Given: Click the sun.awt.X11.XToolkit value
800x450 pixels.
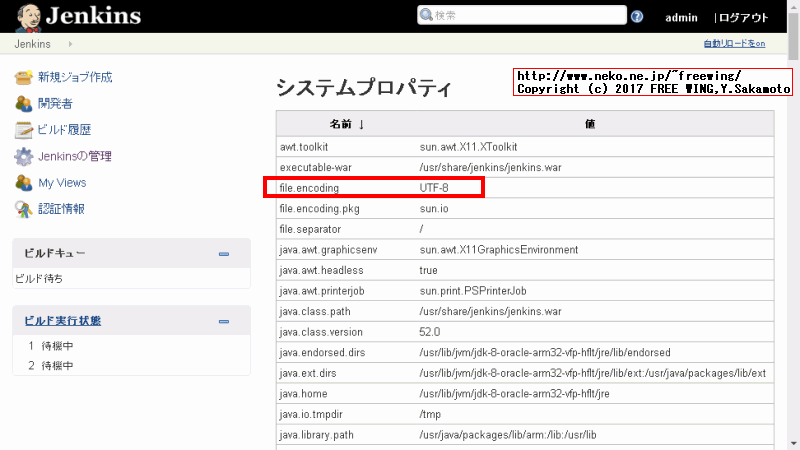Looking at the screenshot, I should point(468,147).
